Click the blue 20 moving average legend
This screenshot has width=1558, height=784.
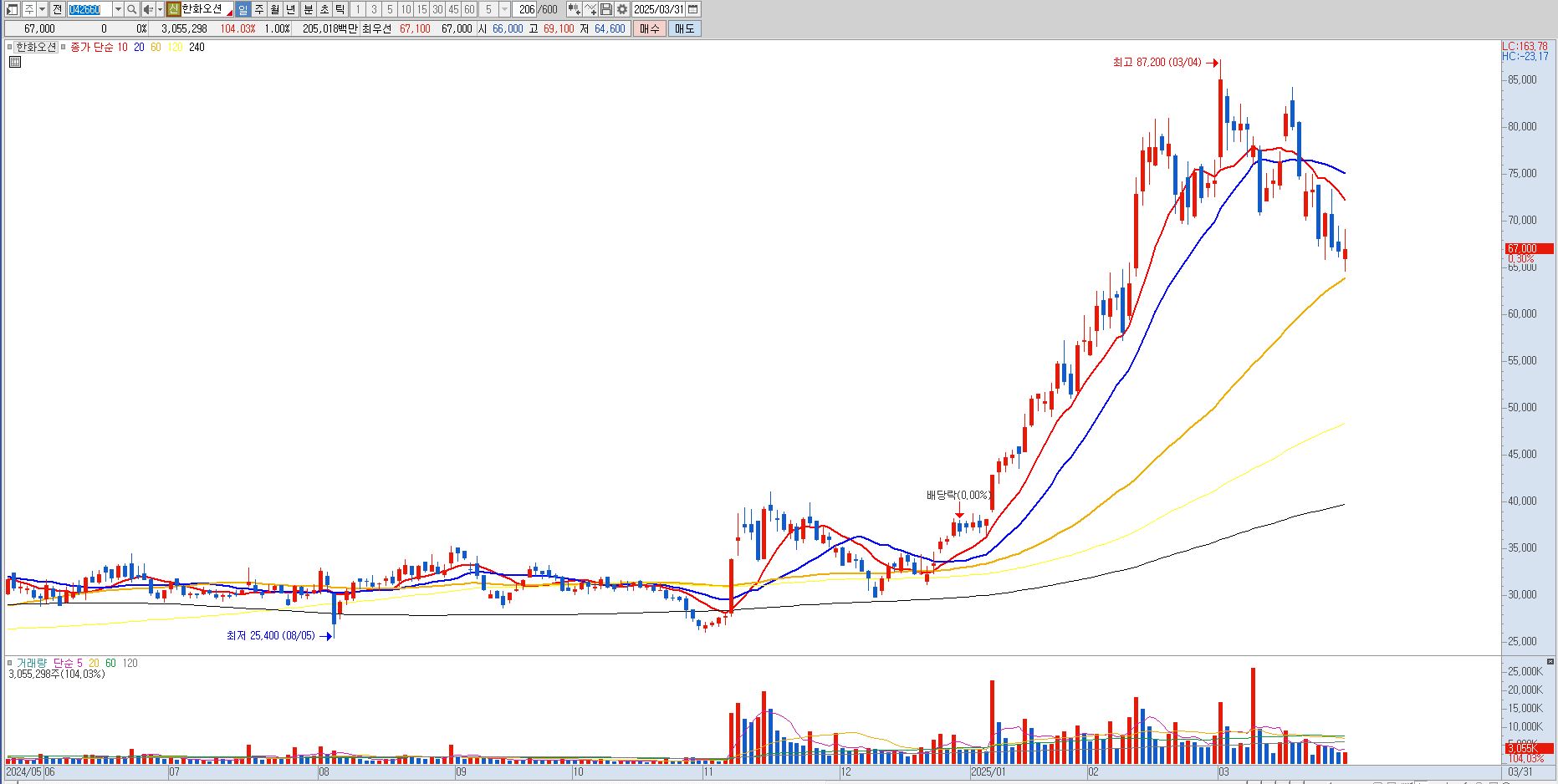139,47
